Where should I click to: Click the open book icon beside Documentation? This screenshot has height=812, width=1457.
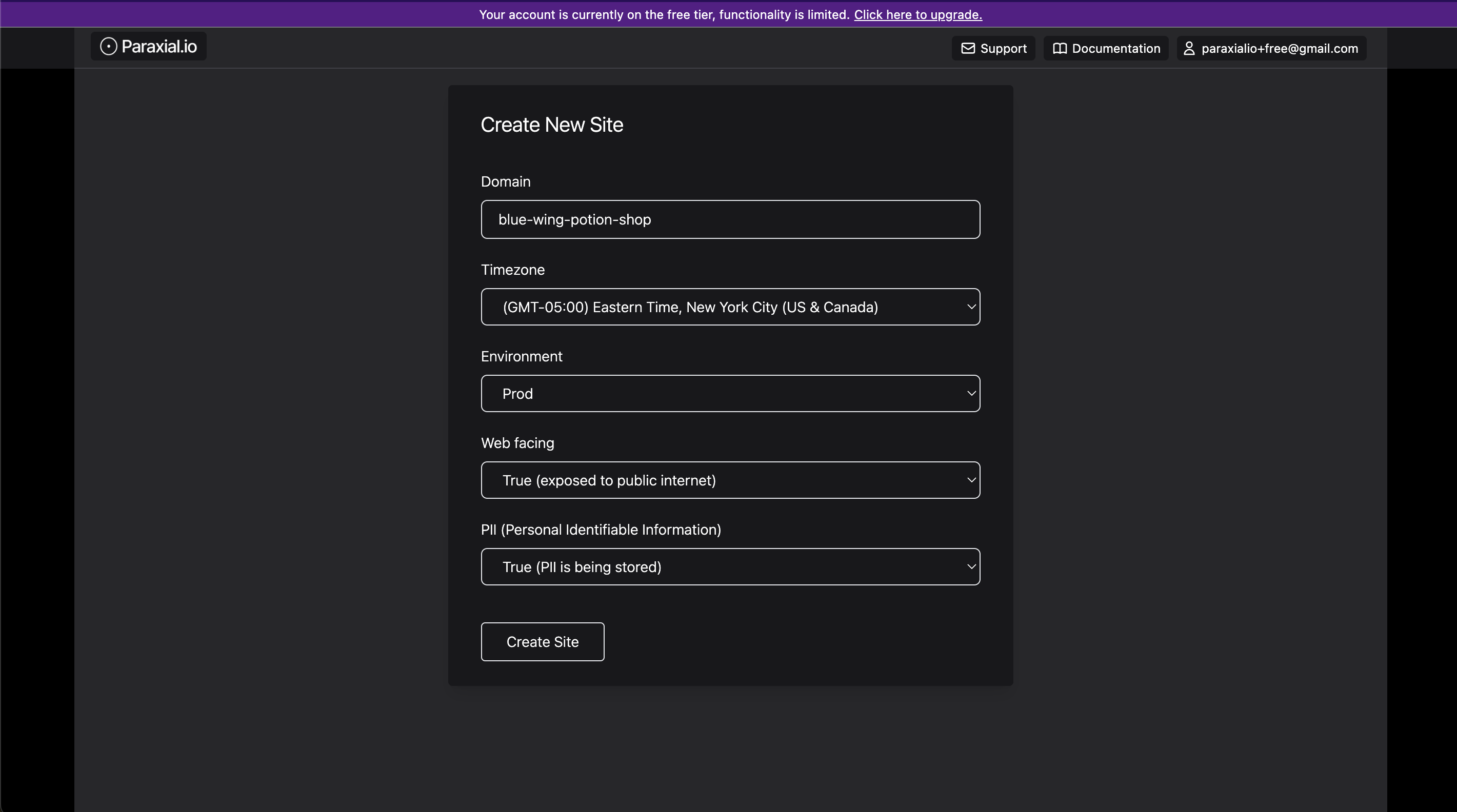(1060, 49)
